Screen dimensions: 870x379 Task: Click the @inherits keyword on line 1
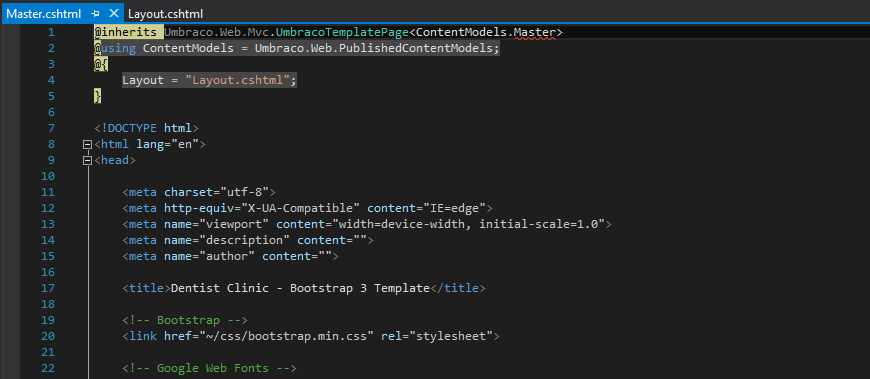pos(125,32)
